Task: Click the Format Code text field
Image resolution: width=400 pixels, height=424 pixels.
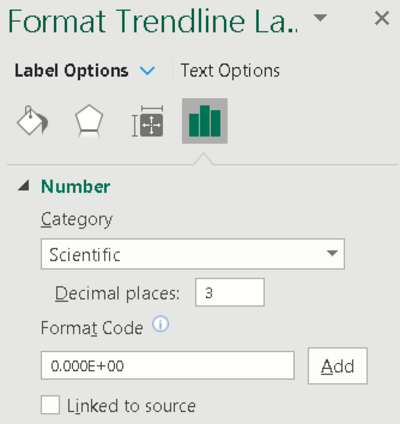Action: [168, 365]
